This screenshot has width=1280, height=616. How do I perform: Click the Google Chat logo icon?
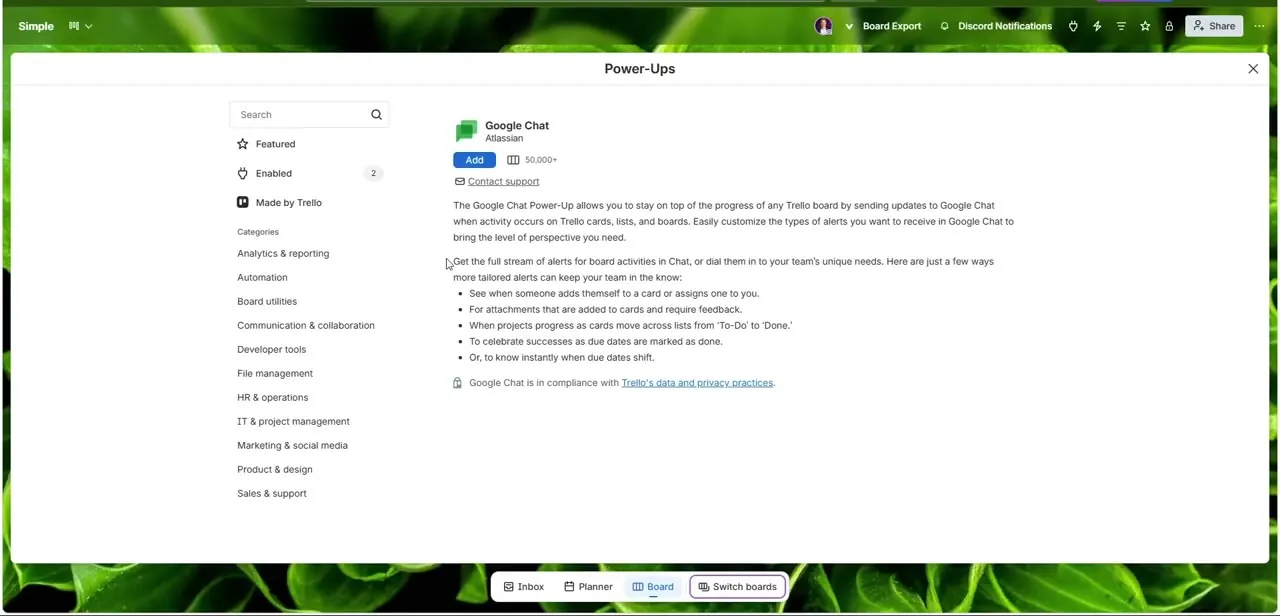tap(466, 131)
